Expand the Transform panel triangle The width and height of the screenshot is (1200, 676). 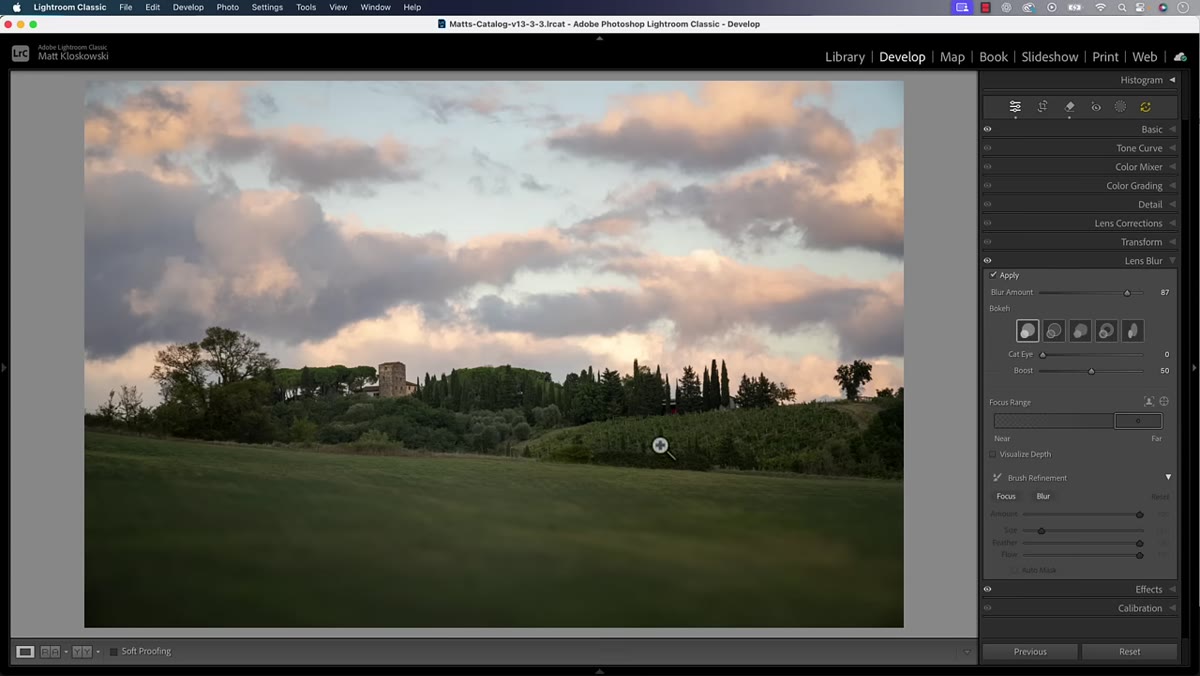tap(1172, 242)
